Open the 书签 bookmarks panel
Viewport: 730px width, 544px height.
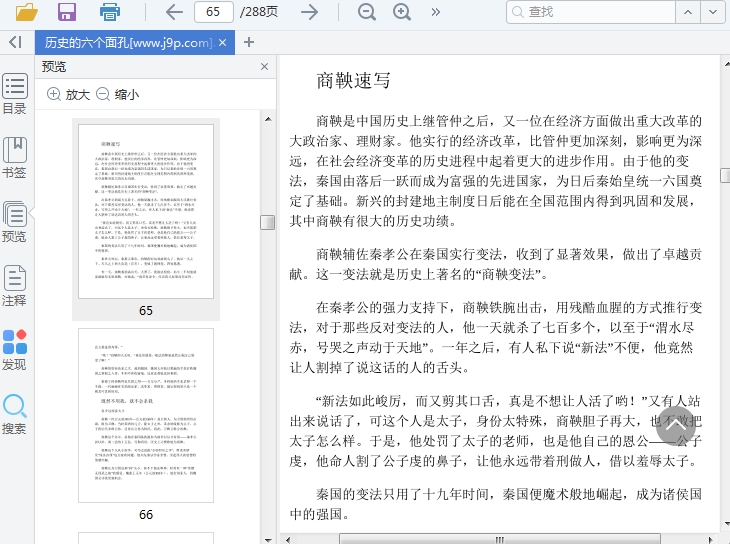(15, 158)
